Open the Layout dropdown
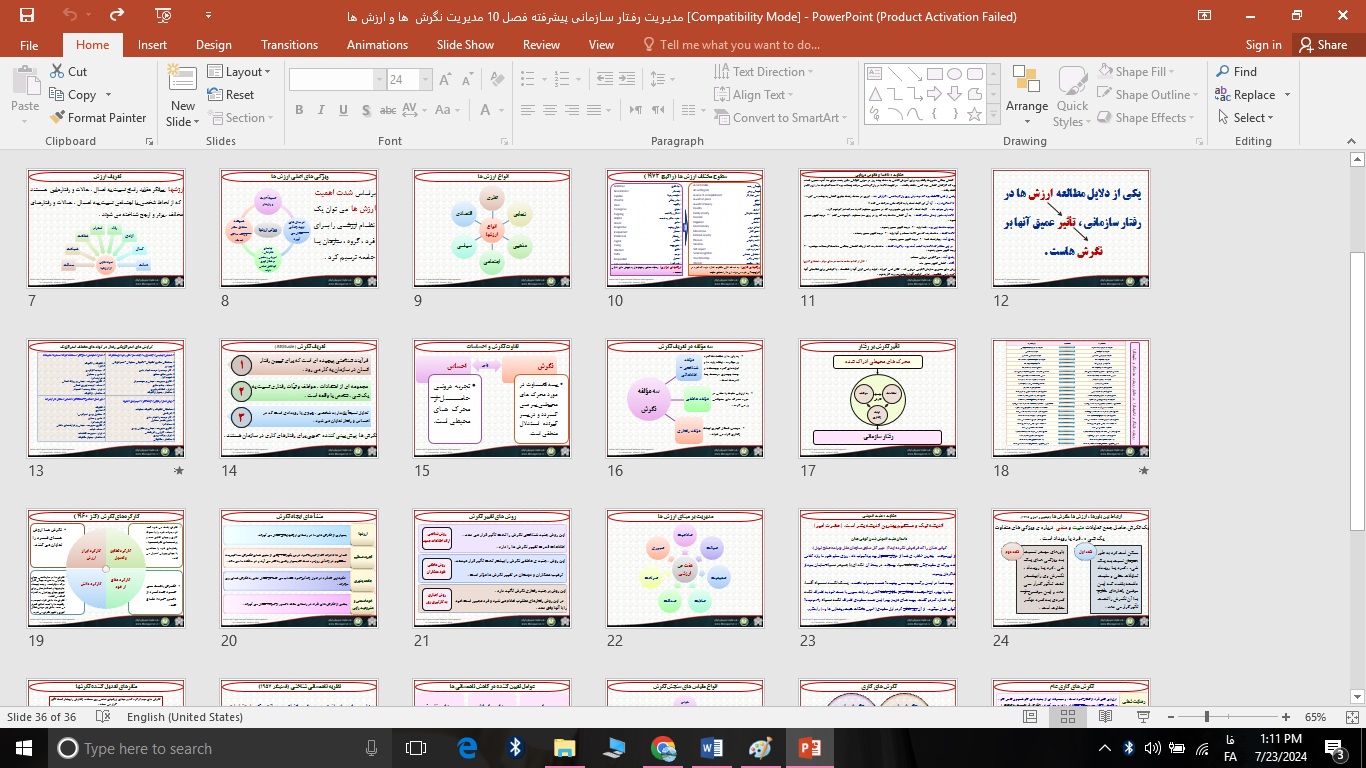This screenshot has width=1366, height=768. click(240, 72)
